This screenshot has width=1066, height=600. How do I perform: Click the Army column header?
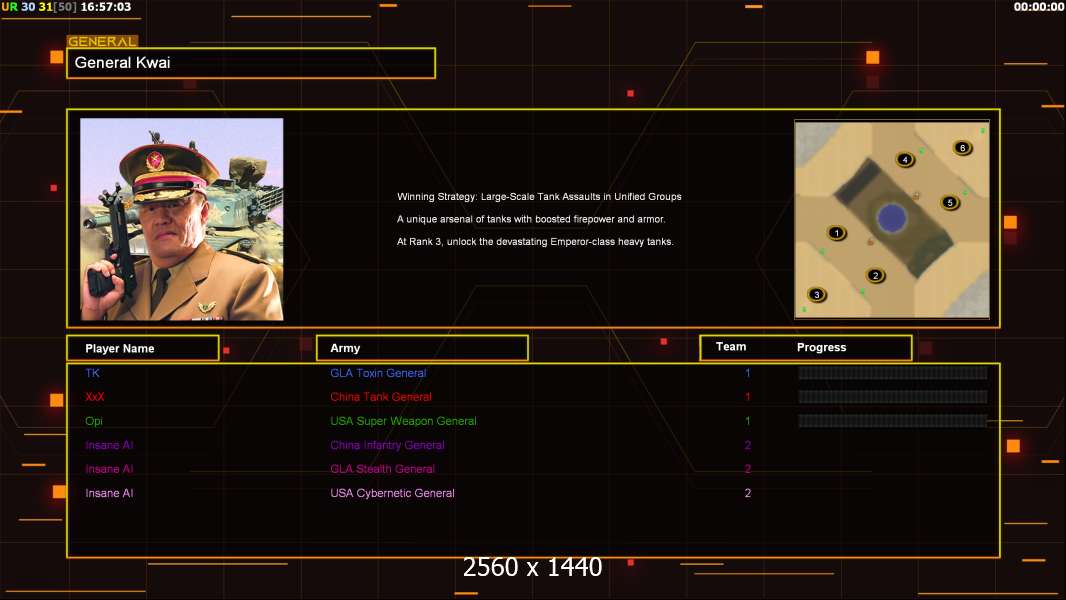point(422,348)
